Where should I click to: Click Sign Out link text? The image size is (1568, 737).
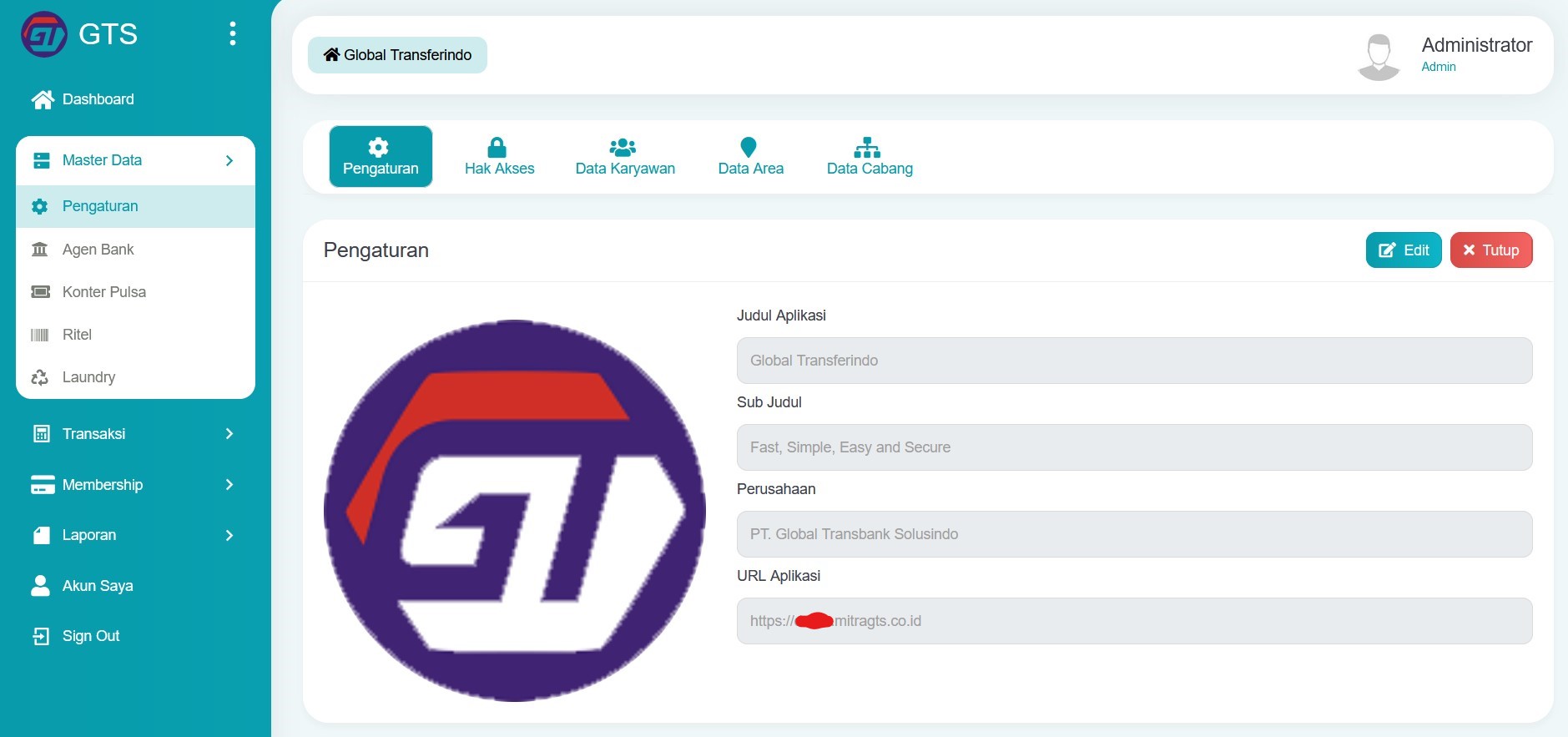point(91,636)
